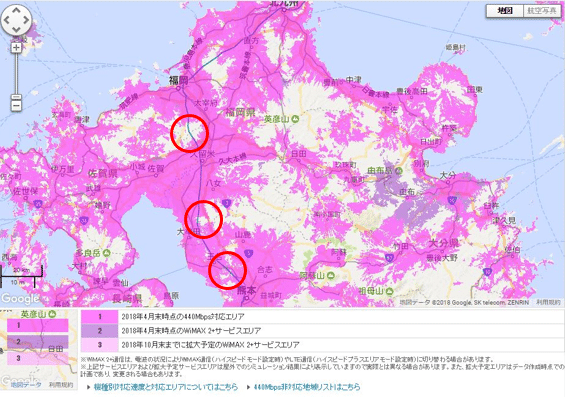Open the 機種別対応速度と対応エリア link

coord(166,387)
